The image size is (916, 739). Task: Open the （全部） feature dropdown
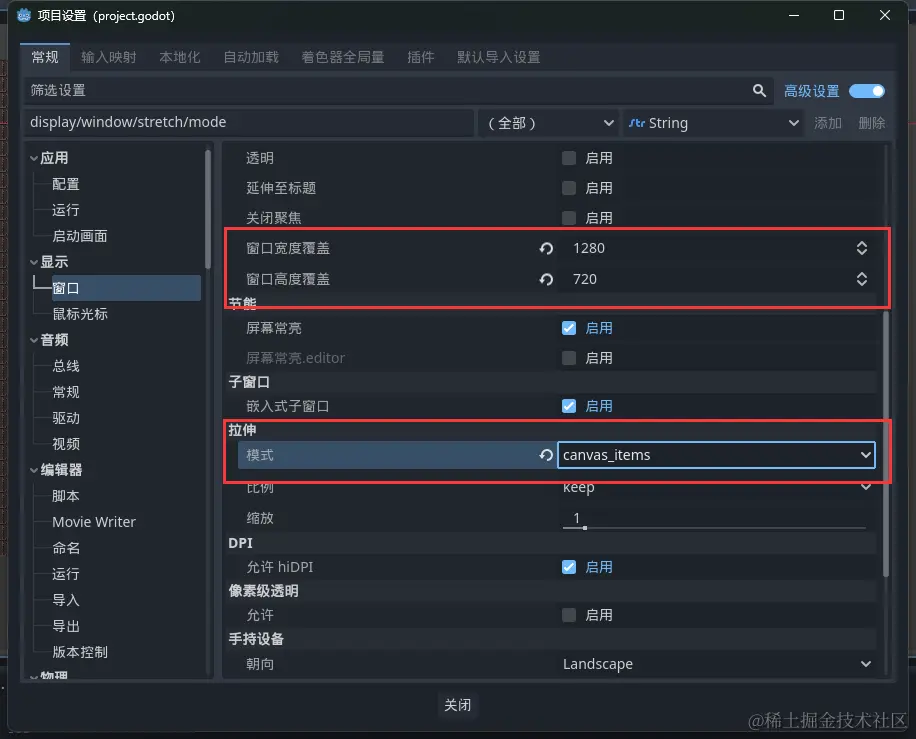click(x=549, y=123)
